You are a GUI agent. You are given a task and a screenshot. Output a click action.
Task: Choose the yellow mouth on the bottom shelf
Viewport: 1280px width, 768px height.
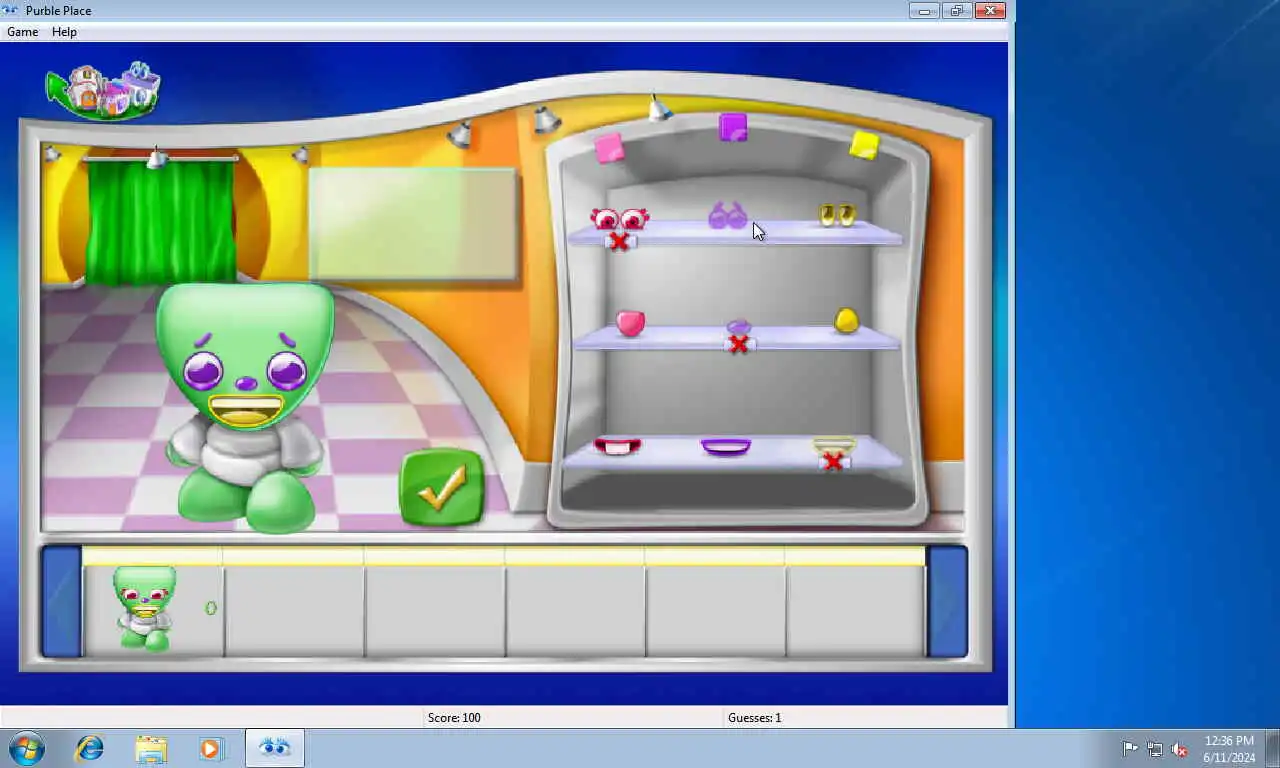(834, 446)
